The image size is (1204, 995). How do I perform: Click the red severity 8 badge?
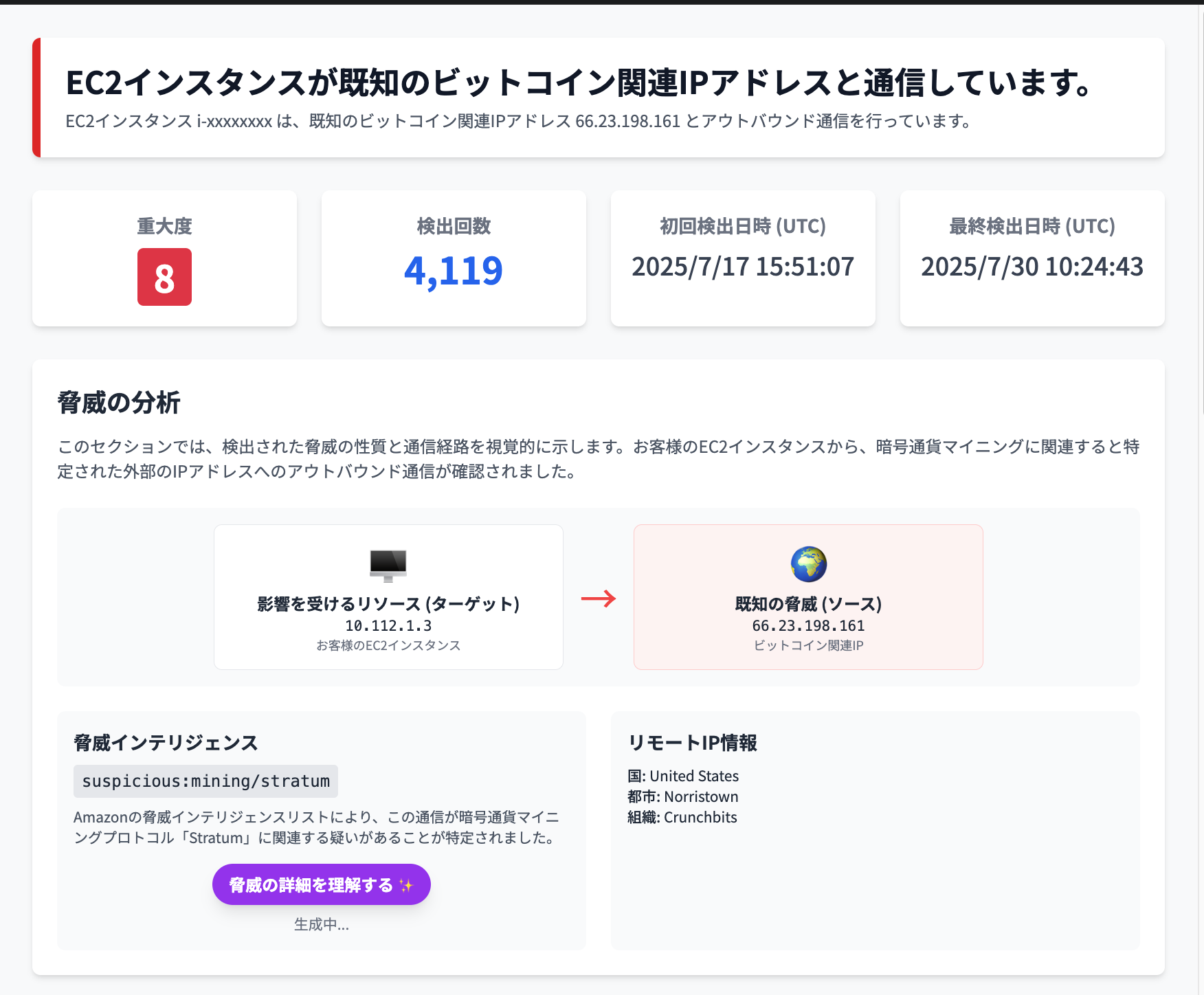(164, 277)
